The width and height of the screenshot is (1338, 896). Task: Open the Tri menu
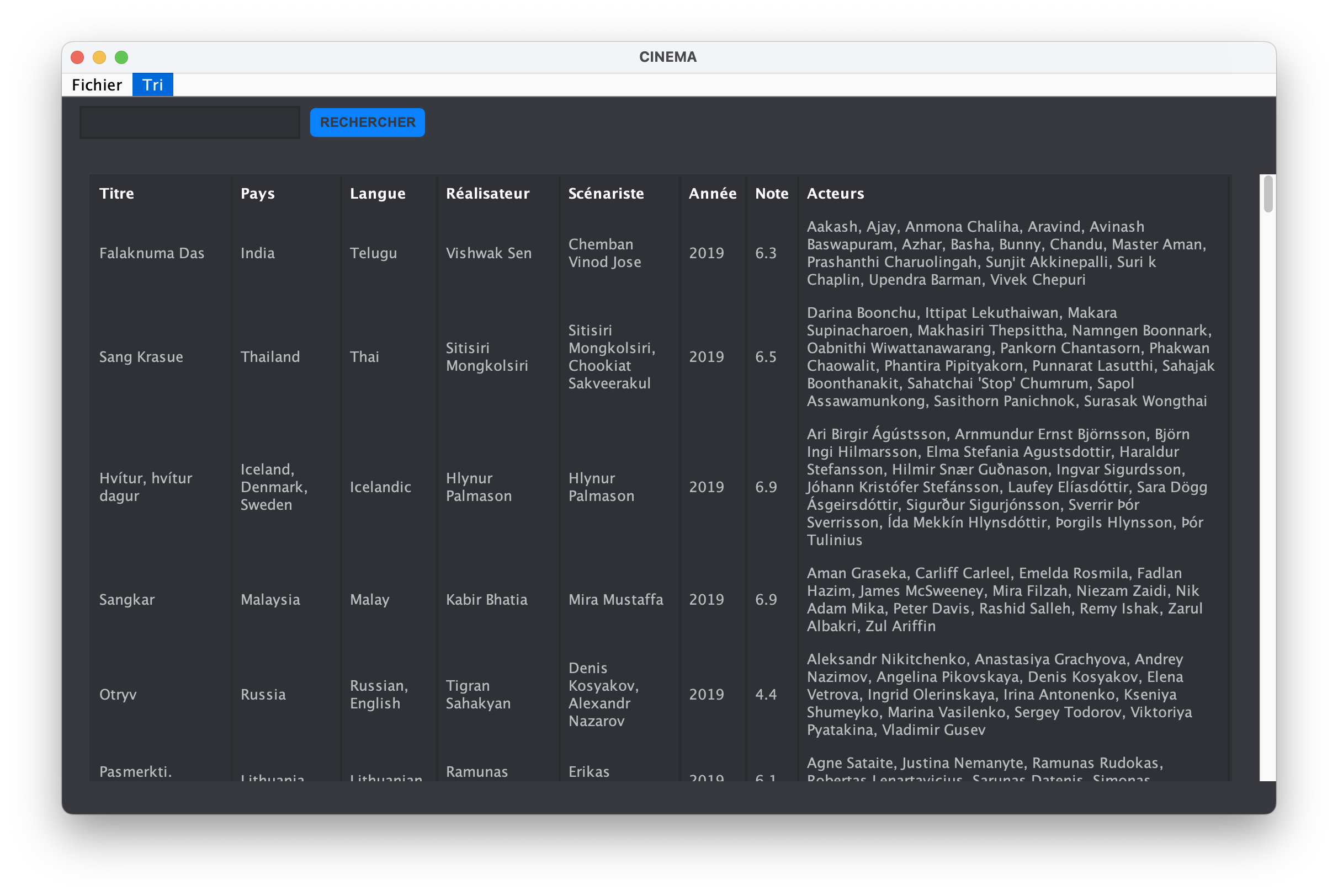click(x=152, y=84)
